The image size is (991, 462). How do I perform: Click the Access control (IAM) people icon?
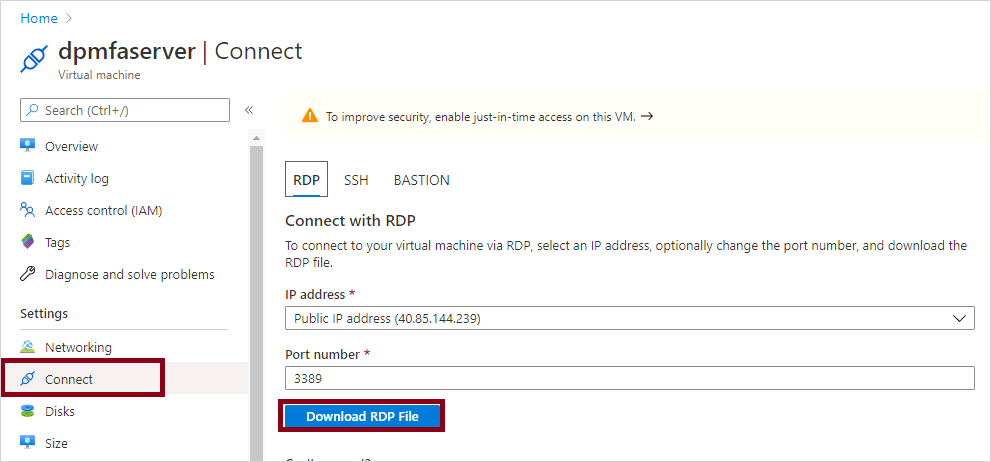pyautogui.click(x=28, y=210)
